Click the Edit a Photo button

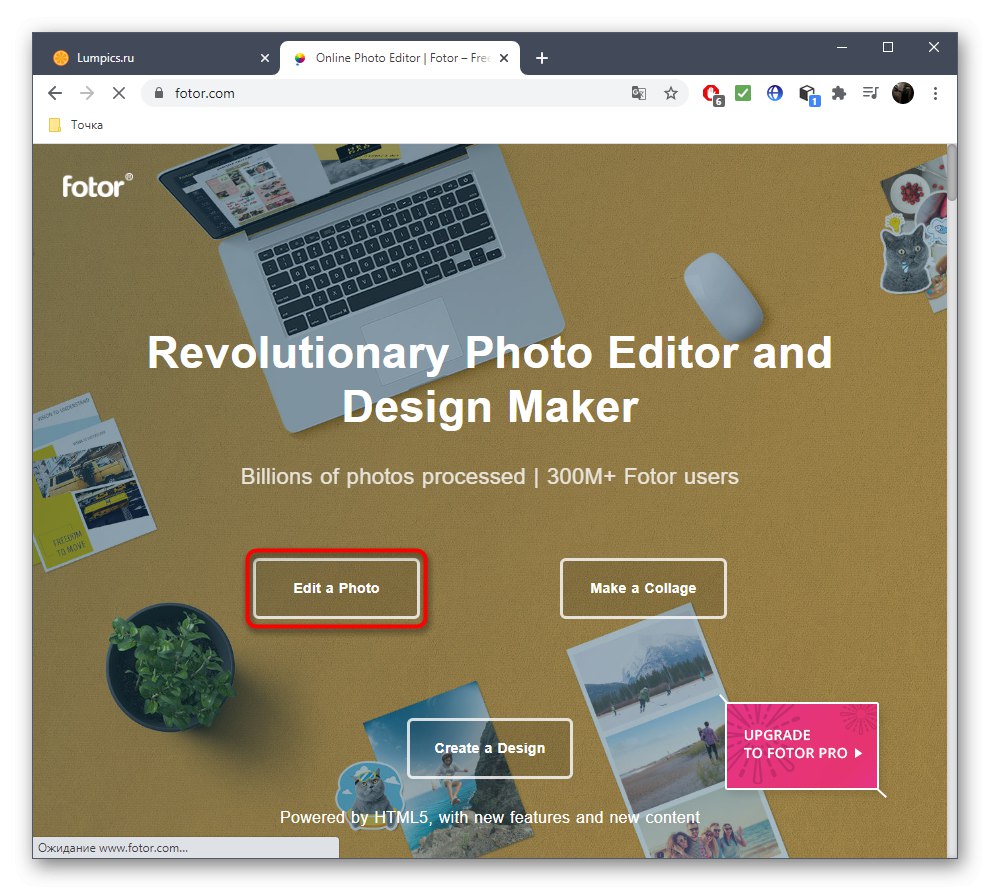pyautogui.click(x=335, y=588)
